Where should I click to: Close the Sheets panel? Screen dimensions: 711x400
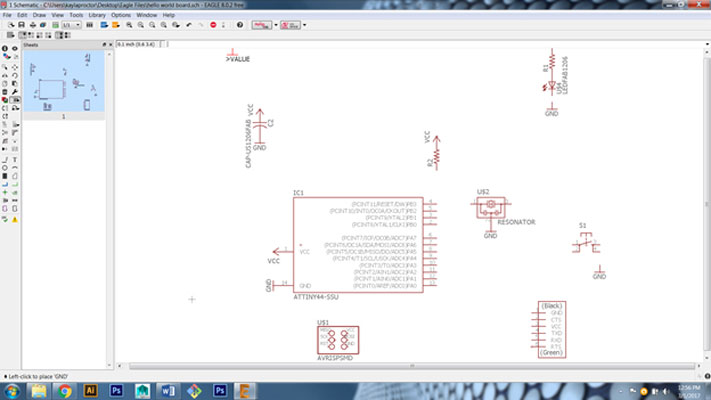point(110,45)
